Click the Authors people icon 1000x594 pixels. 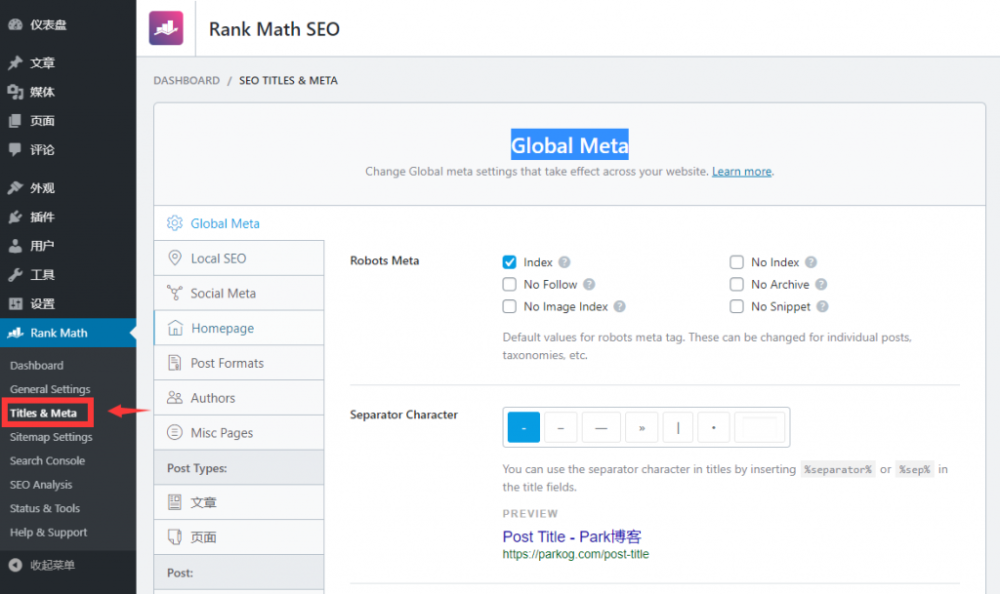click(175, 398)
